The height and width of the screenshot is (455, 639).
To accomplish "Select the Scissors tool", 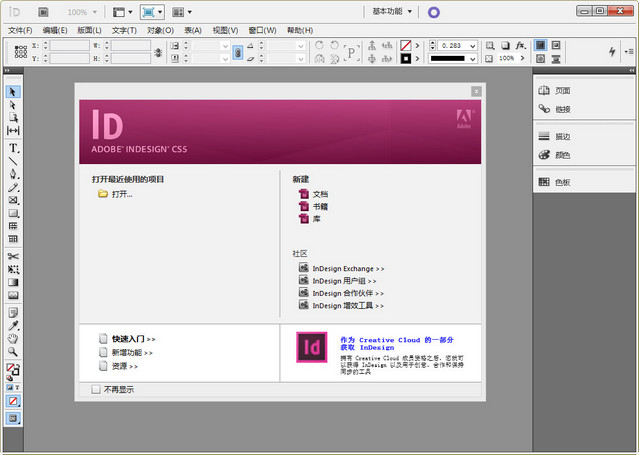I will click(14, 257).
